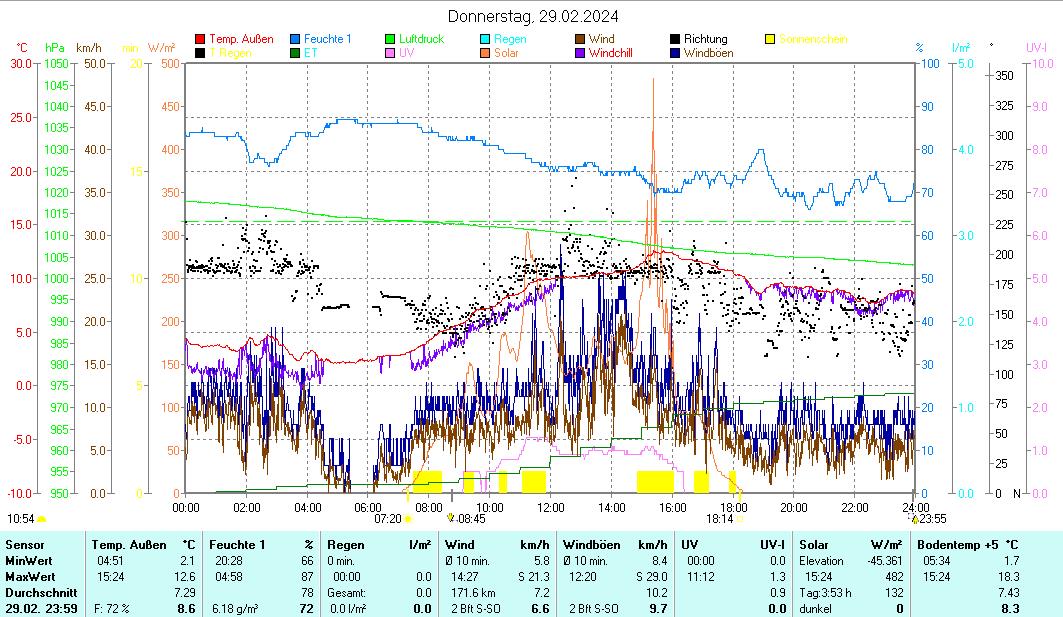The image size is (1063, 617).
Task: Select the brown Wind legend swatch
Action: point(580,39)
